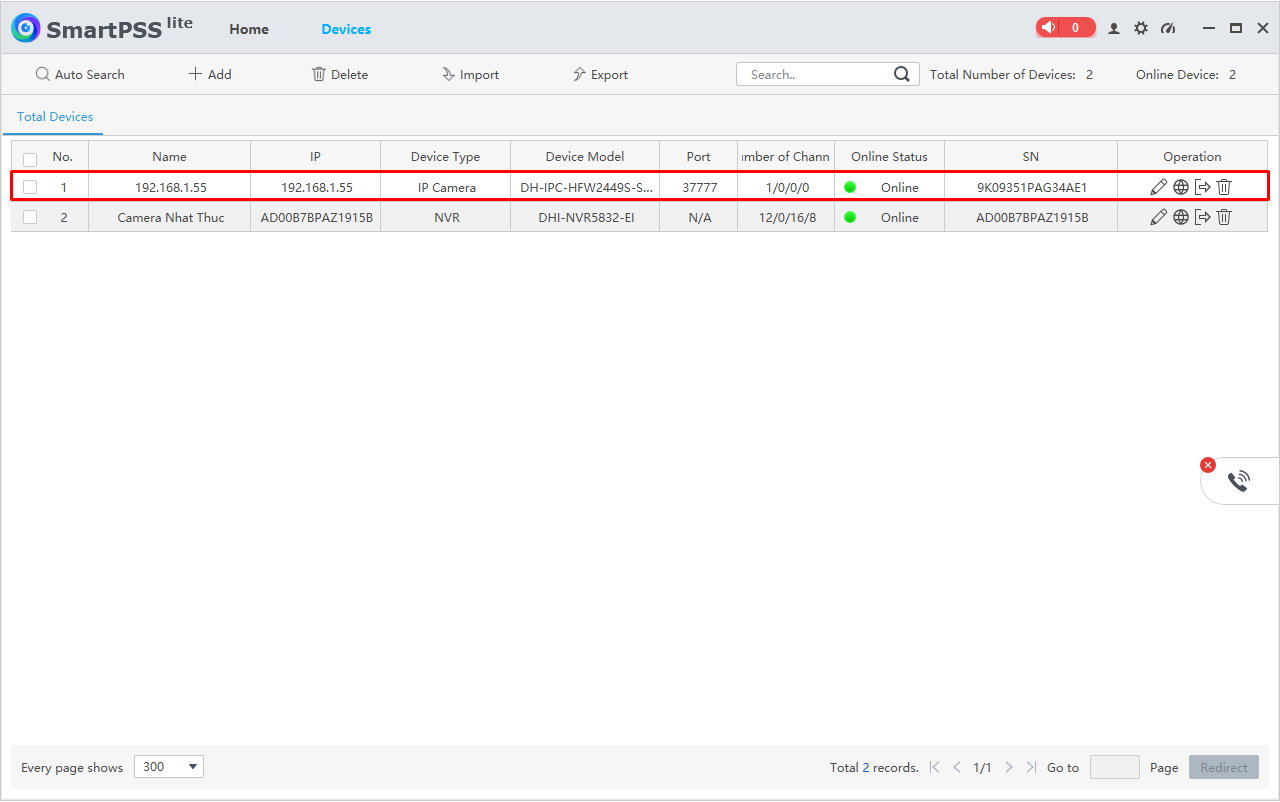Go to last page arrow
This screenshot has width=1280, height=802.
point(1031,767)
